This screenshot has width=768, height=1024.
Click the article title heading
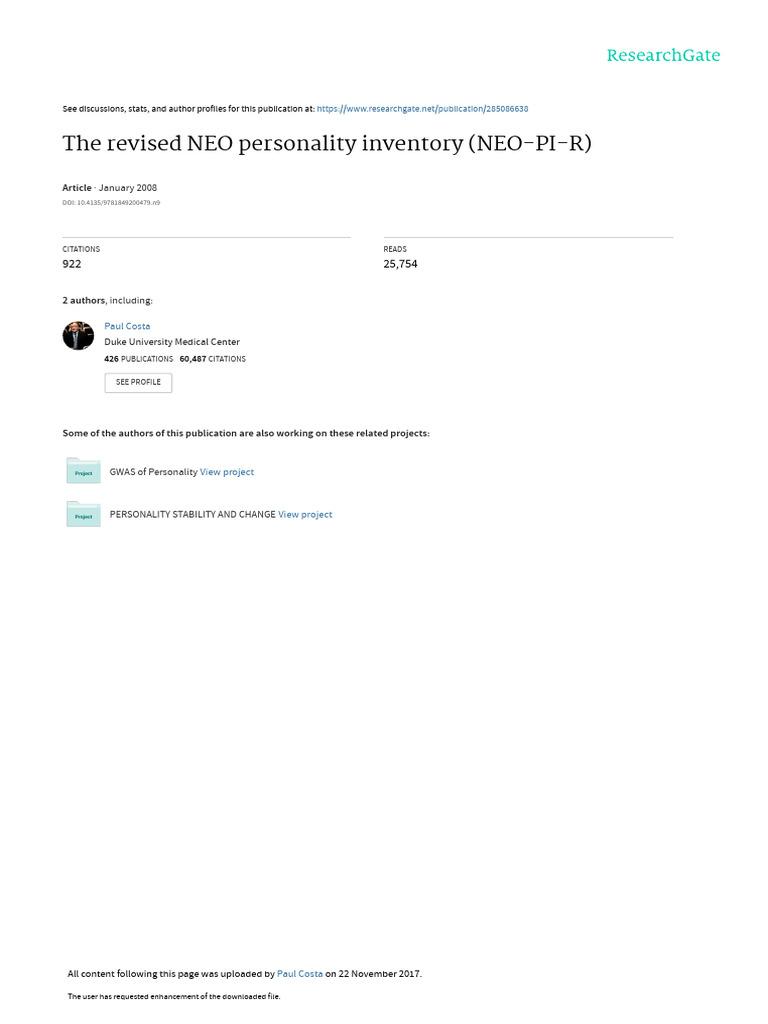(x=327, y=143)
